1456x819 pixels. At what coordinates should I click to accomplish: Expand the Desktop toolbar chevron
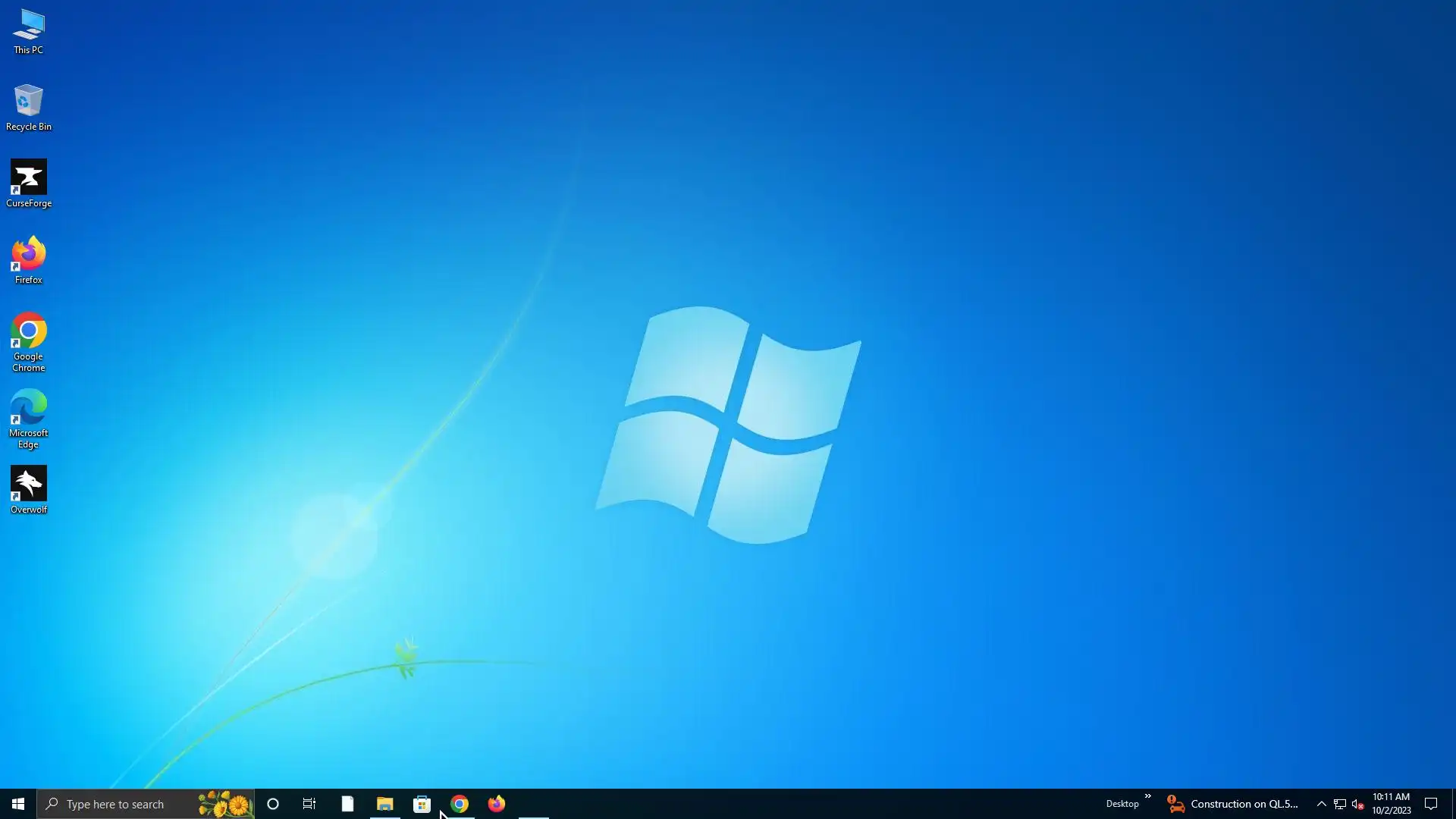tap(1147, 797)
